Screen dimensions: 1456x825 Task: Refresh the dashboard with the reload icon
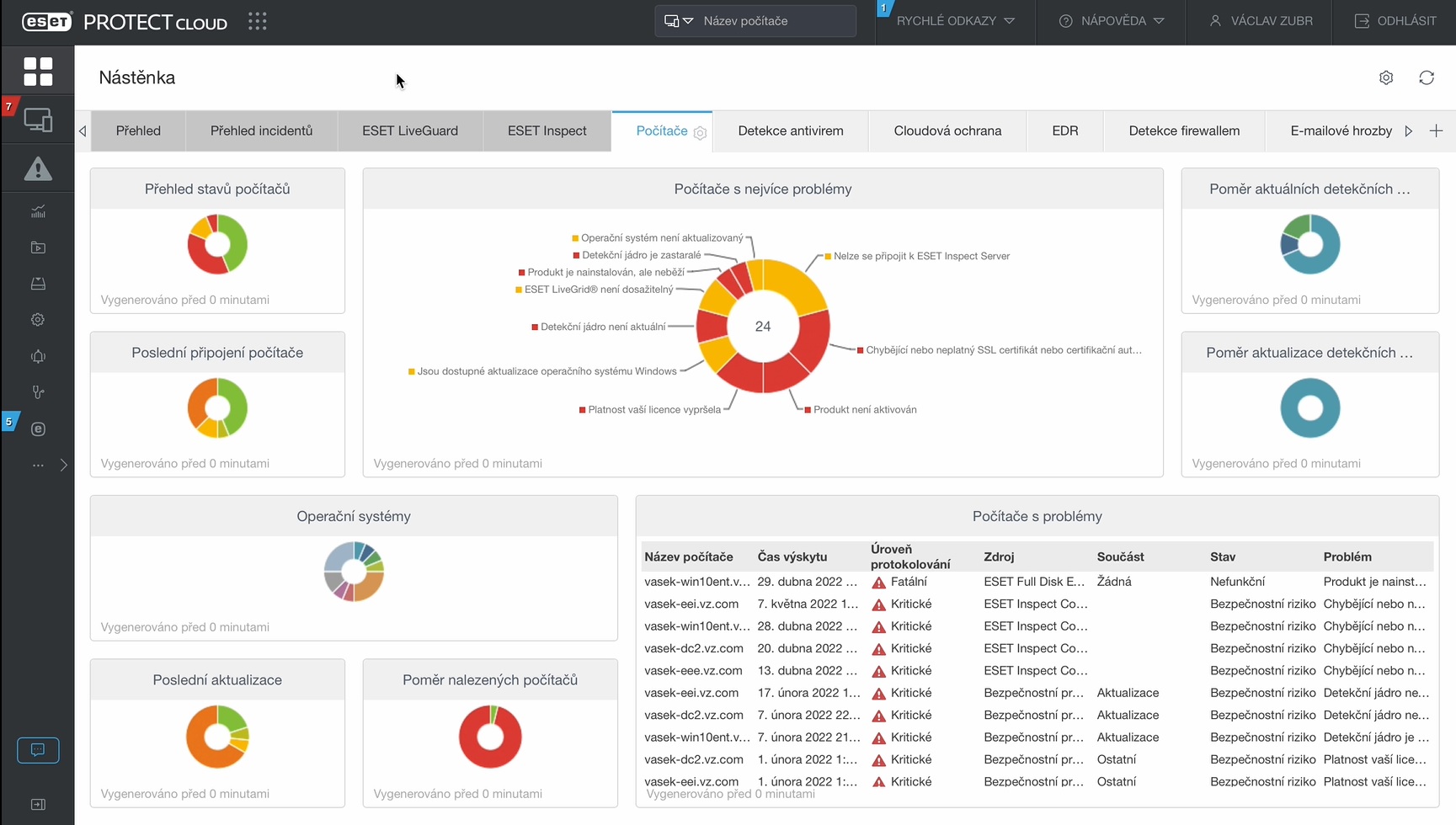(x=1427, y=77)
